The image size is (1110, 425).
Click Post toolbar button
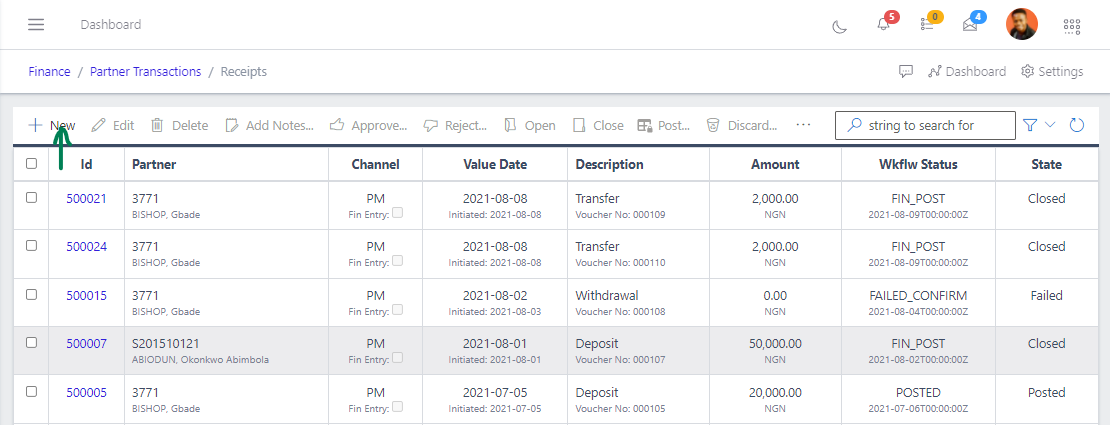pyautogui.click(x=664, y=125)
